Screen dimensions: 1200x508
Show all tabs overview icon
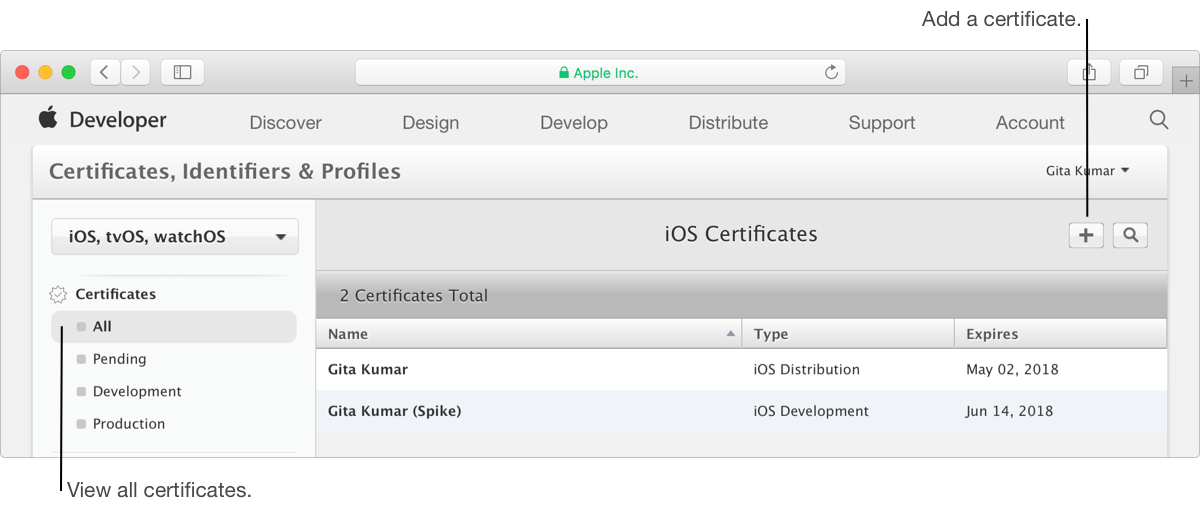click(1141, 72)
